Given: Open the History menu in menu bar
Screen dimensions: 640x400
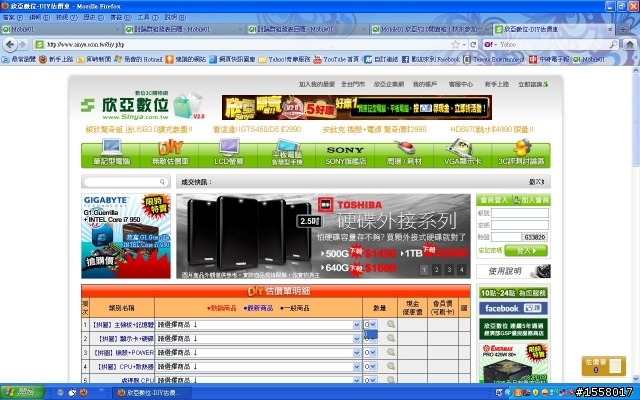Looking at the screenshot, I should coord(93,18).
